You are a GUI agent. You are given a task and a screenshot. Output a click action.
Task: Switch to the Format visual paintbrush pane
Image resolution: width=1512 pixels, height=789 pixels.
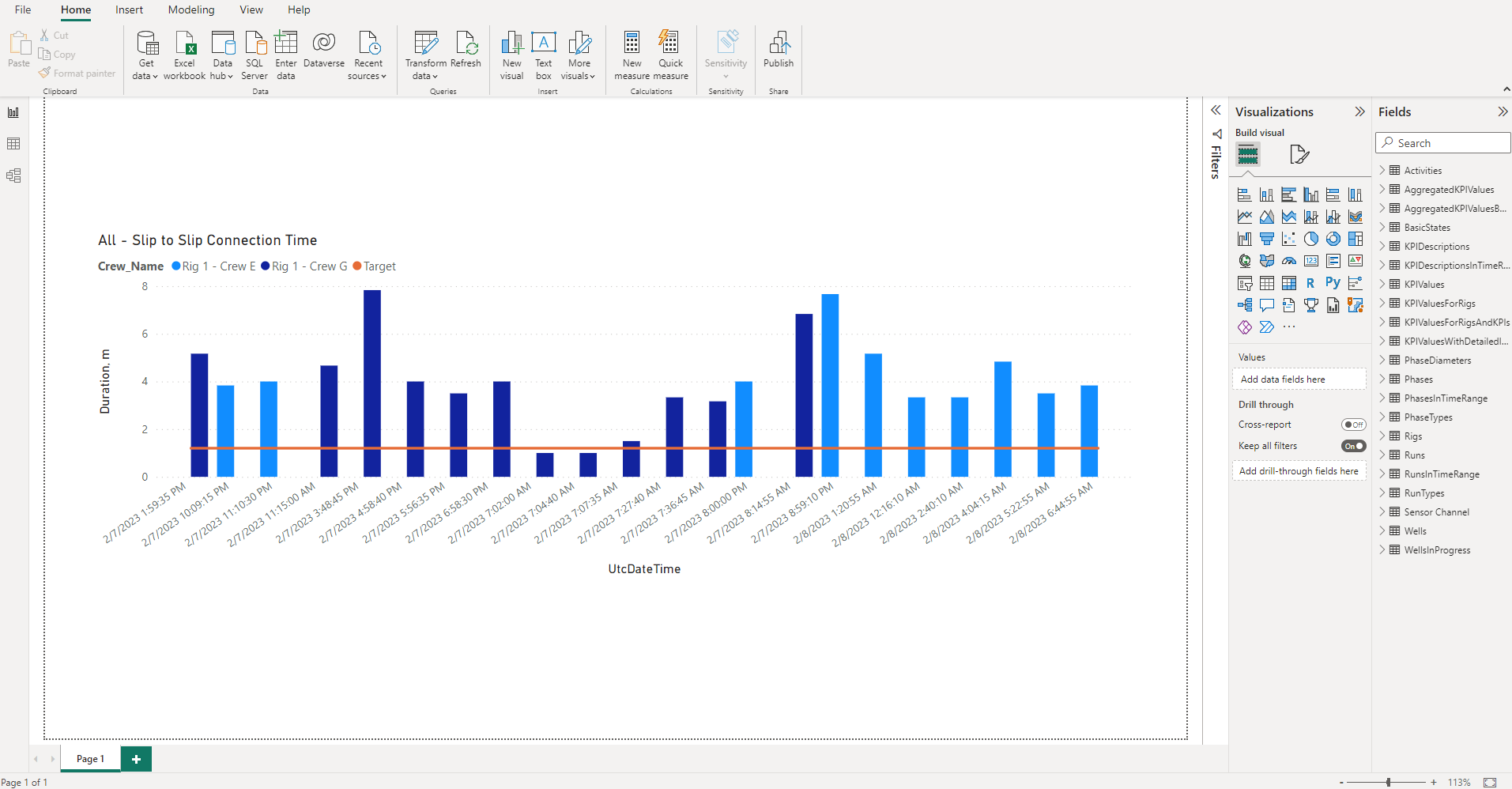pos(1299,154)
